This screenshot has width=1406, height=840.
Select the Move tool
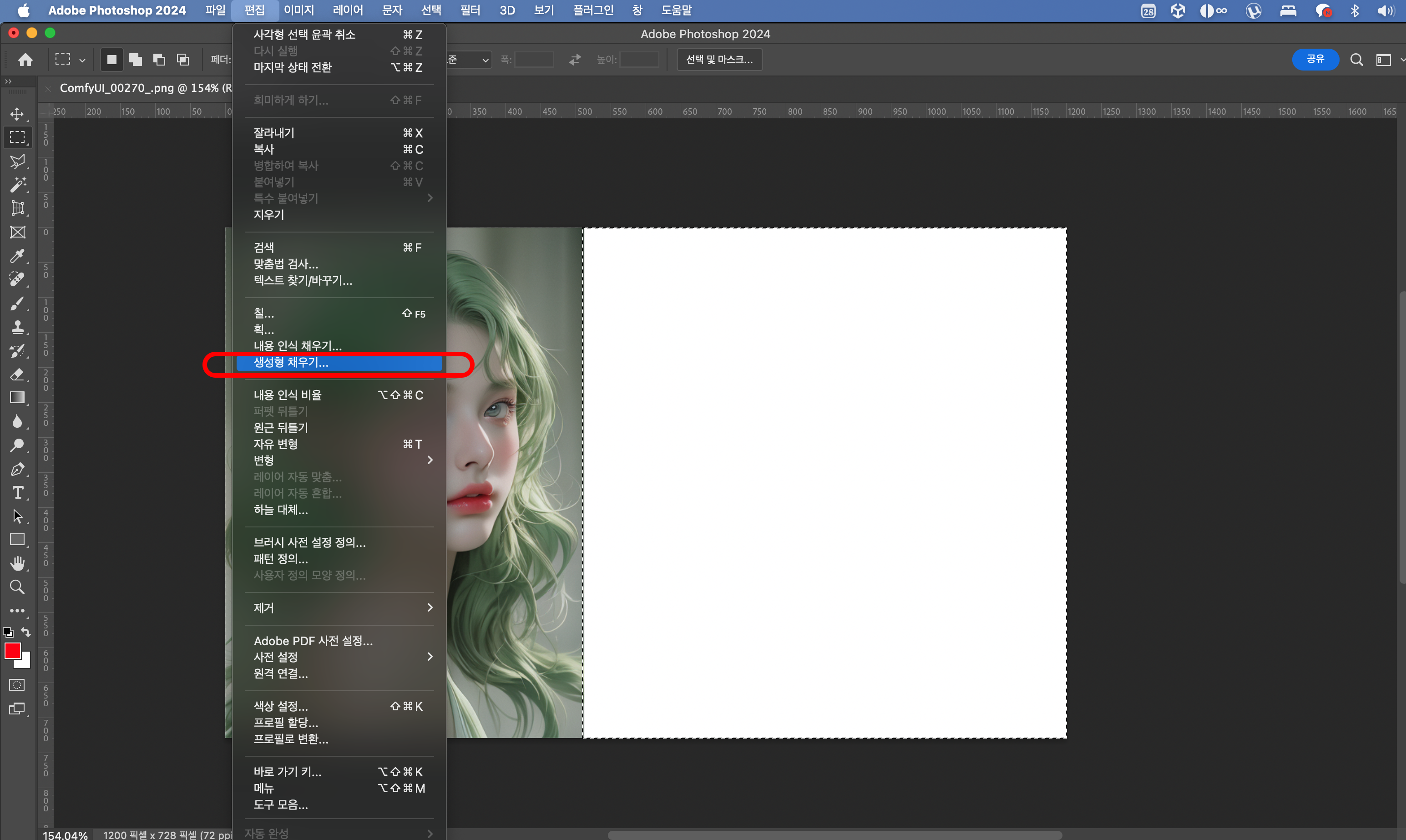[x=17, y=114]
